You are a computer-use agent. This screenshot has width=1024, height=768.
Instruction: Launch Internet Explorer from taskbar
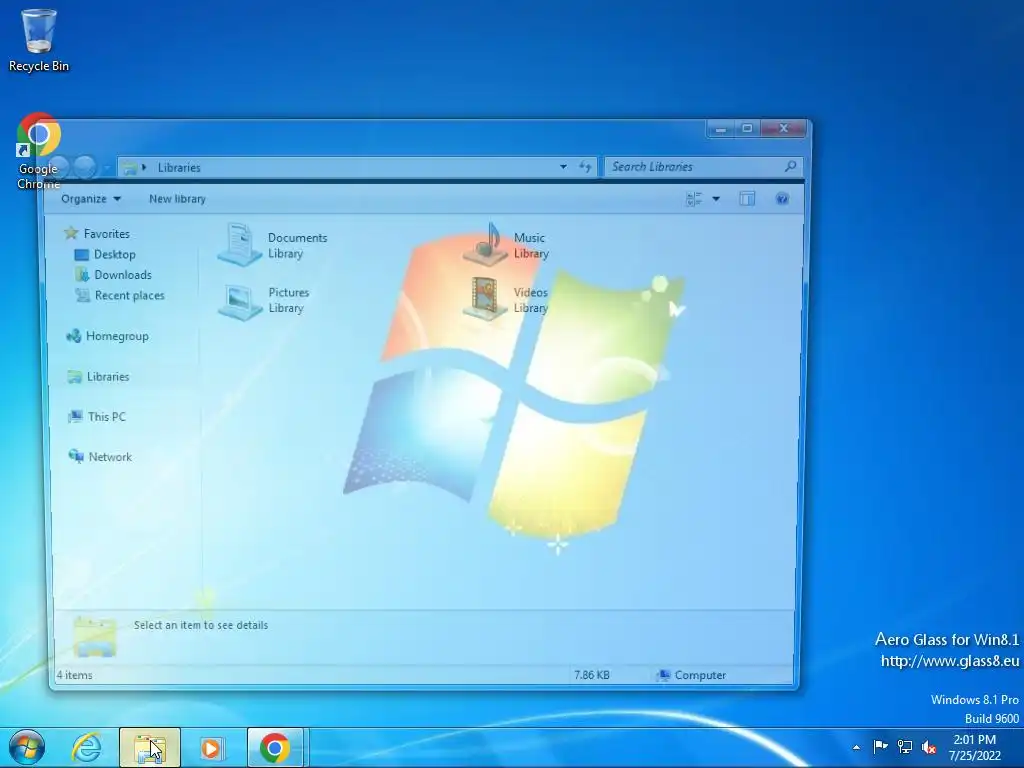[86, 748]
